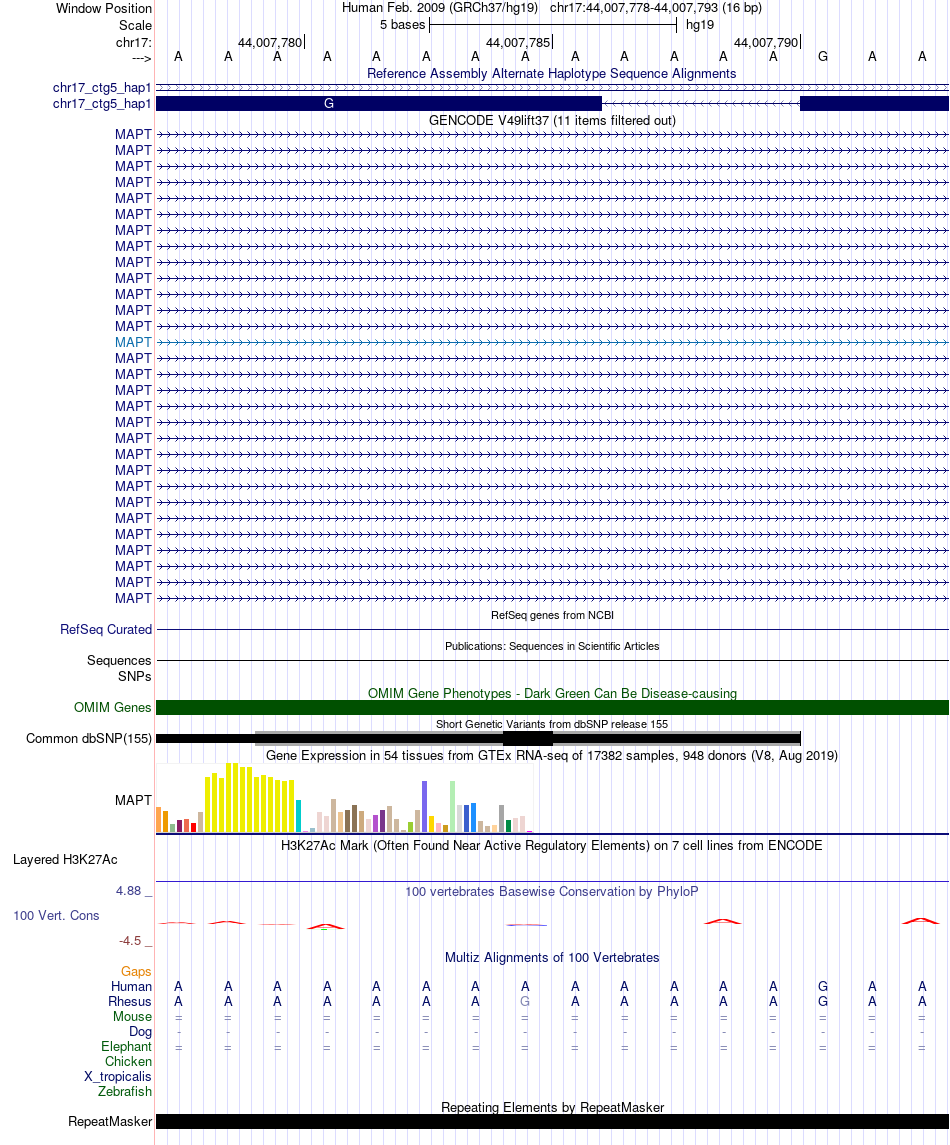Open Reference Assembly Alternate Haplotype Sequence Alignments track title
The image size is (950, 1145).
coord(551,74)
